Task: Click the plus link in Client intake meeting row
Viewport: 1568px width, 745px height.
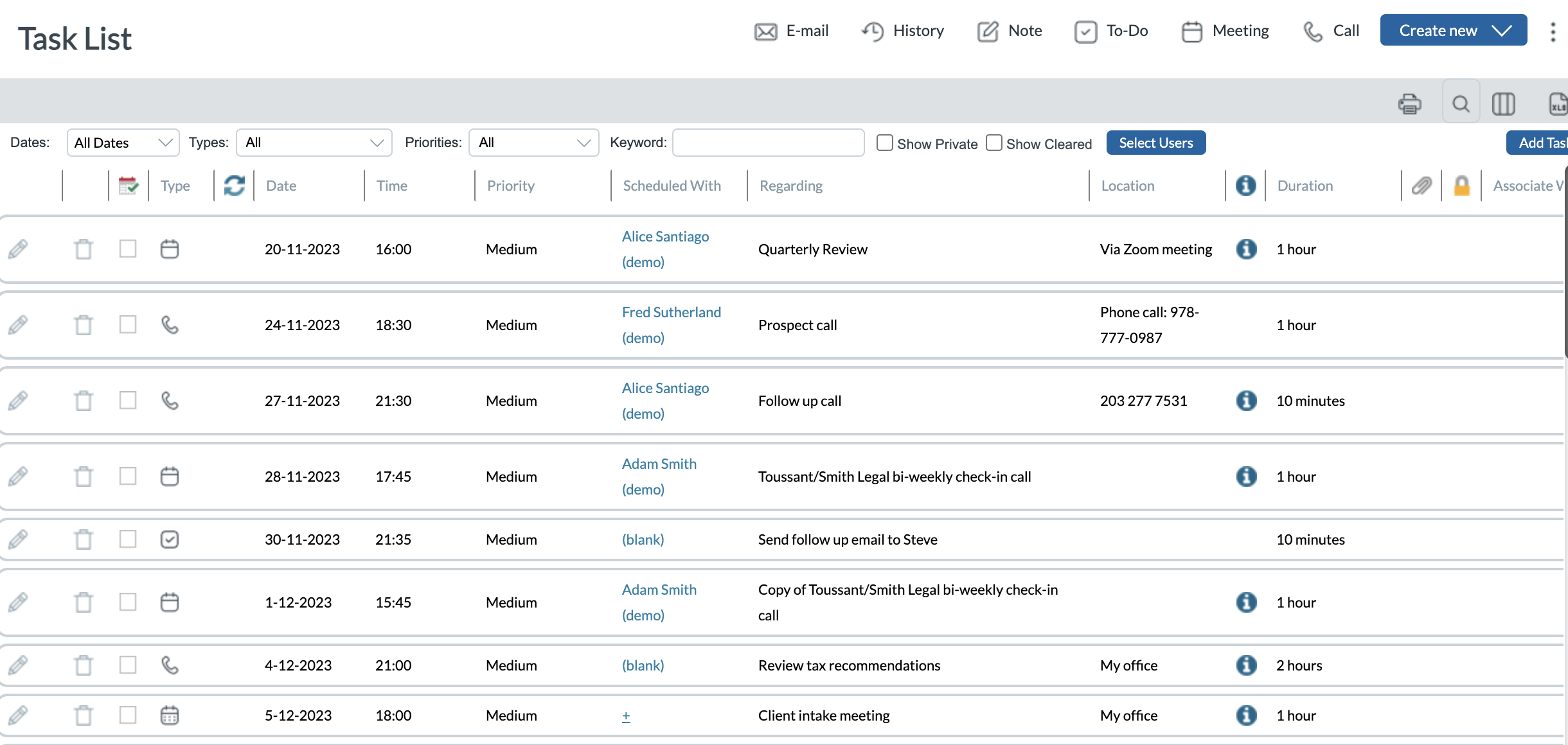Action: (x=626, y=715)
